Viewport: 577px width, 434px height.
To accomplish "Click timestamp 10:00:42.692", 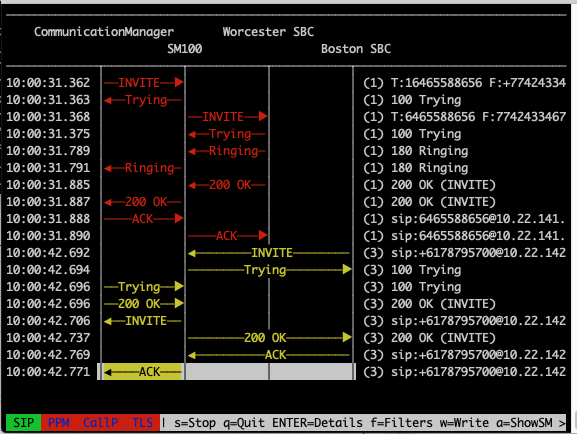I will [48, 253].
